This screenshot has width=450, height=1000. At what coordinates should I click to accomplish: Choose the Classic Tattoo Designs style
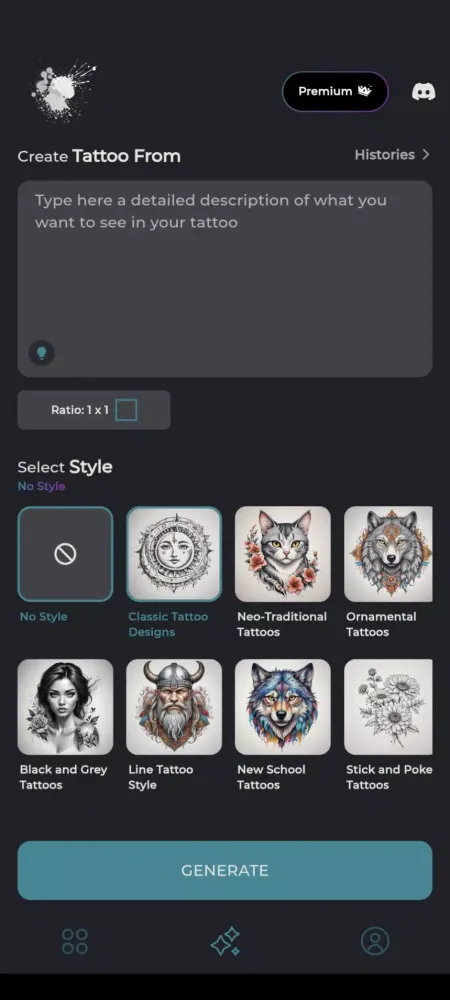(174, 554)
